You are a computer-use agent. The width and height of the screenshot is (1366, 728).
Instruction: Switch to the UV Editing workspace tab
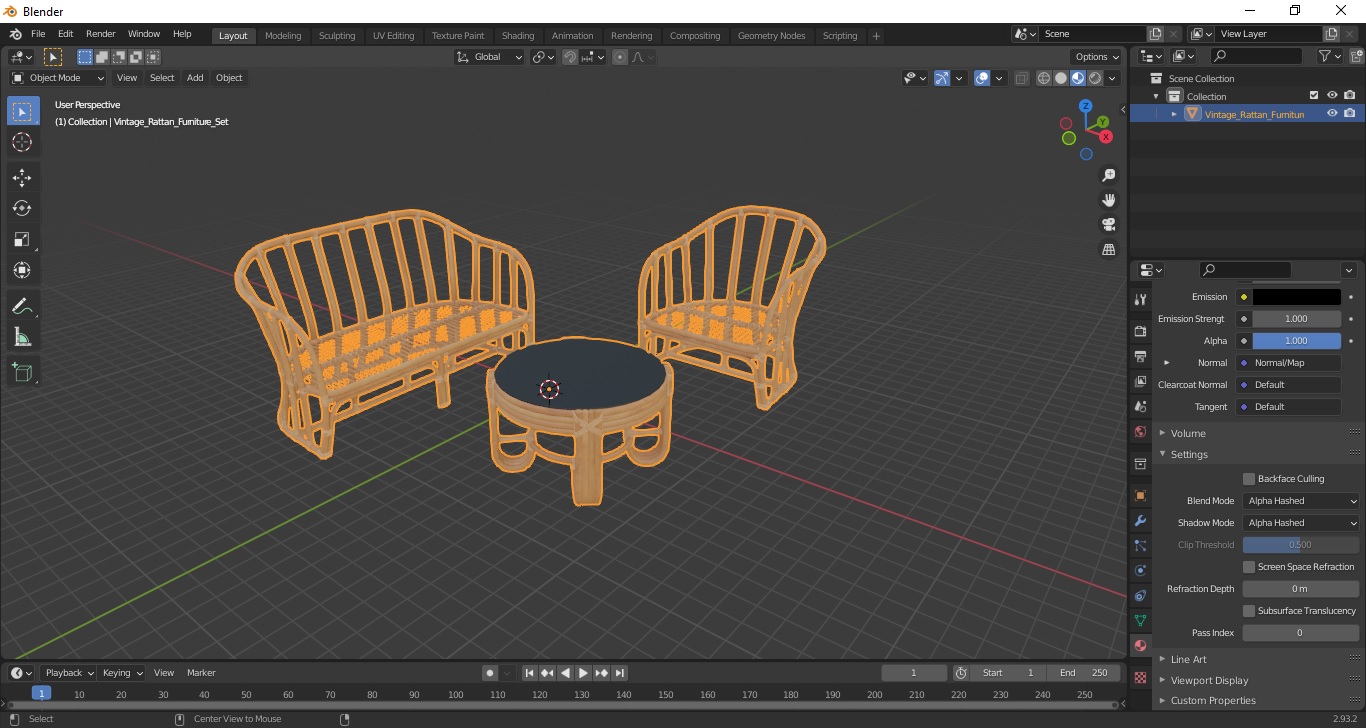click(x=393, y=36)
